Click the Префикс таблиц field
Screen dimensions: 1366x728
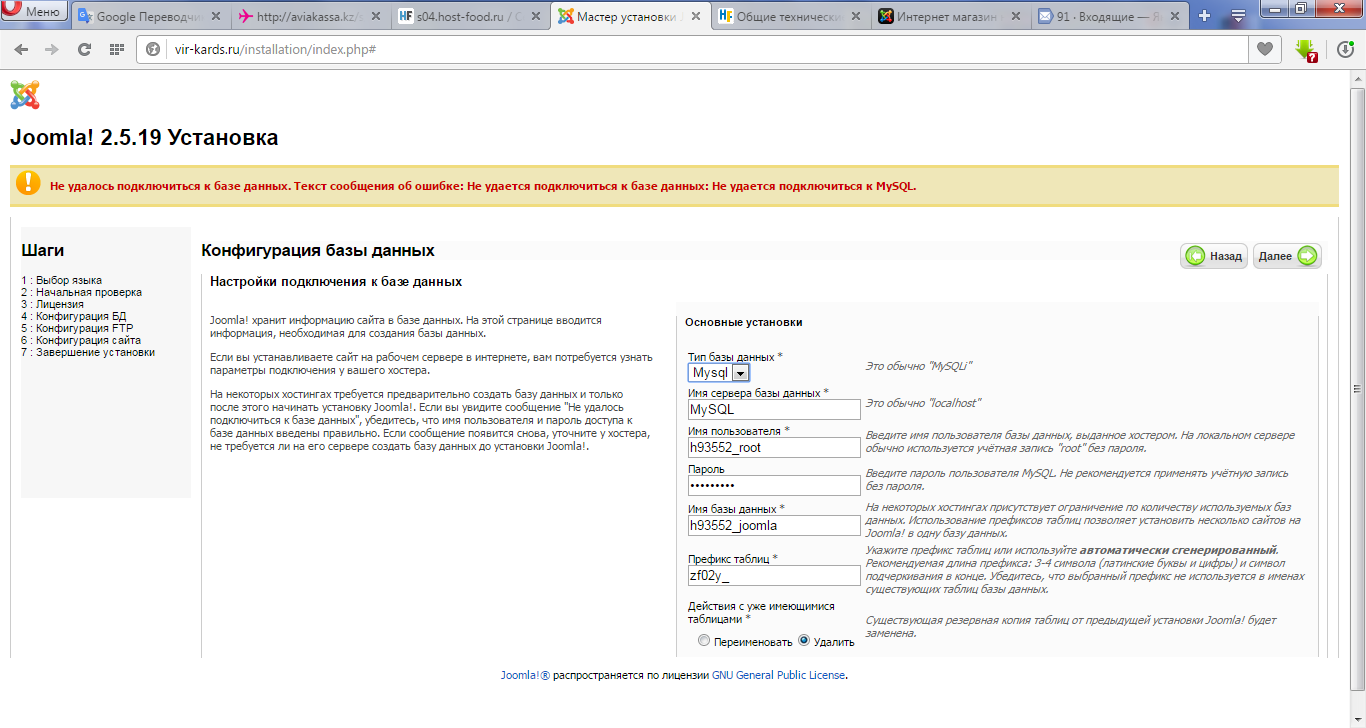pyautogui.click(x=774, y=575)
